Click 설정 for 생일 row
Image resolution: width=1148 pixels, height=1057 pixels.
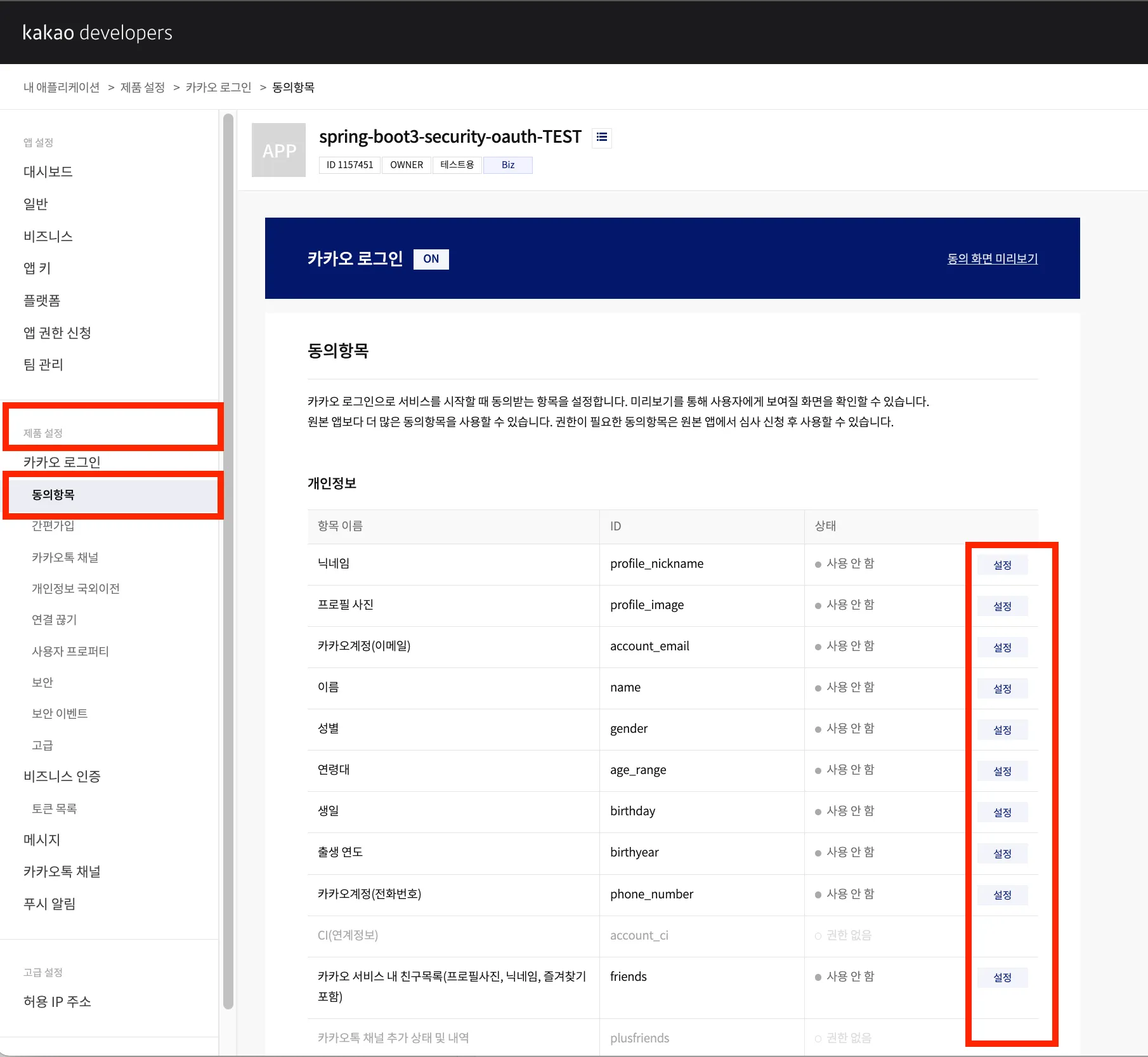pyautogui.click(x=1002, y=812)
